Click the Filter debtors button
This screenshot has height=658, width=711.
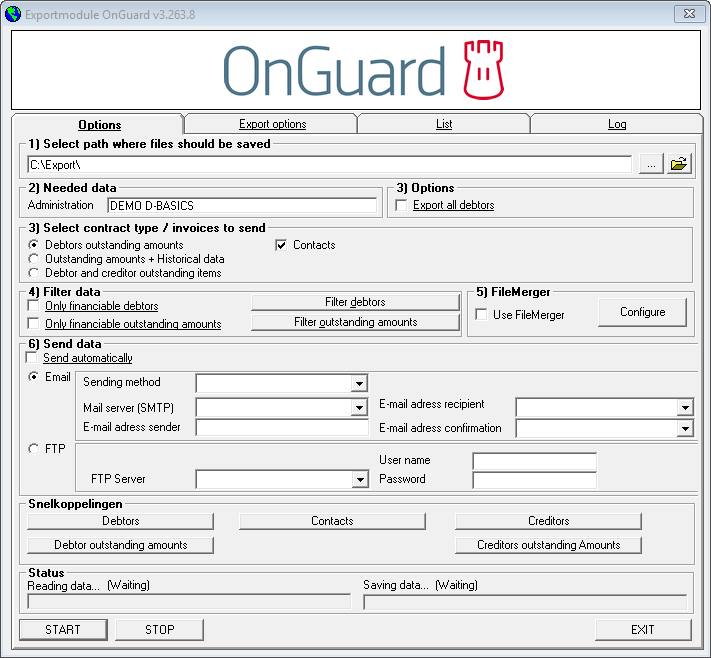point(355,302)
